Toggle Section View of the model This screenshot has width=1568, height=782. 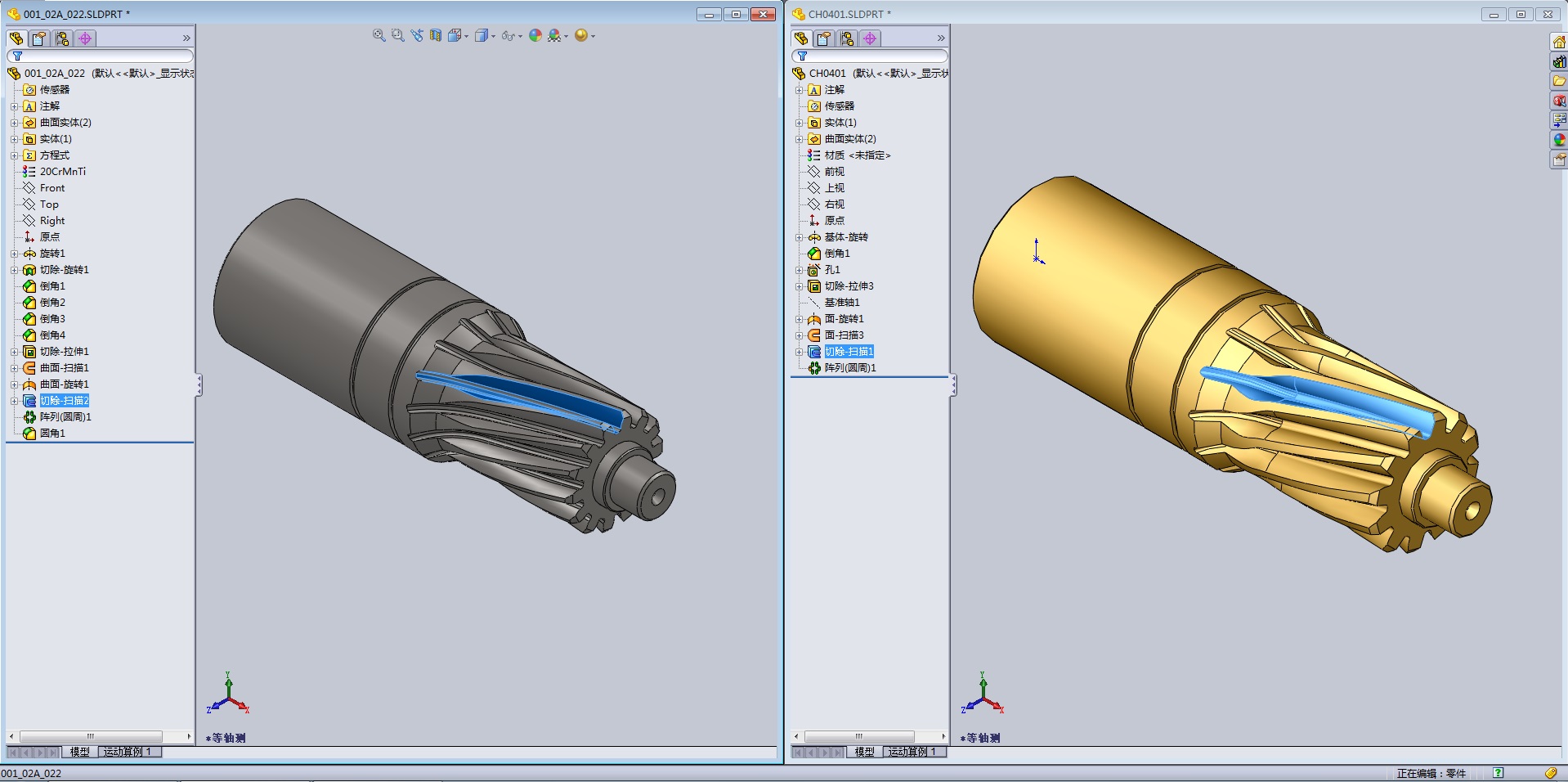pyautogui.click(x=436, y=35)
